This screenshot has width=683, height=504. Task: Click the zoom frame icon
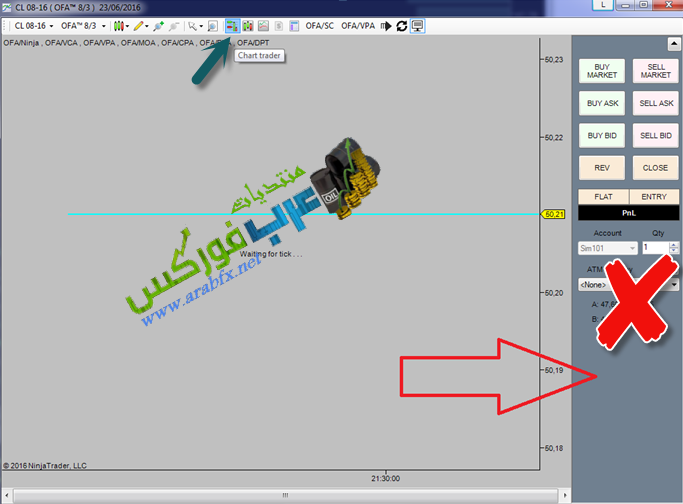point(212,26)
